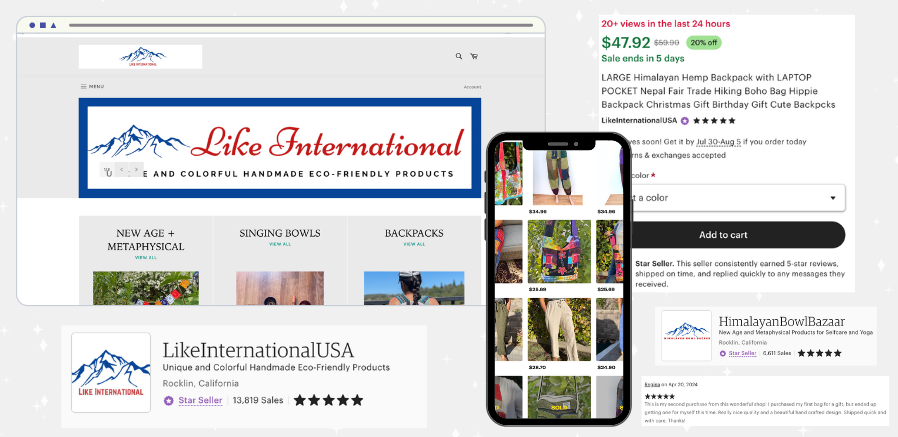Click the address bar in browser mockup
Screen dimensions: 898x437
pos(300,25)
